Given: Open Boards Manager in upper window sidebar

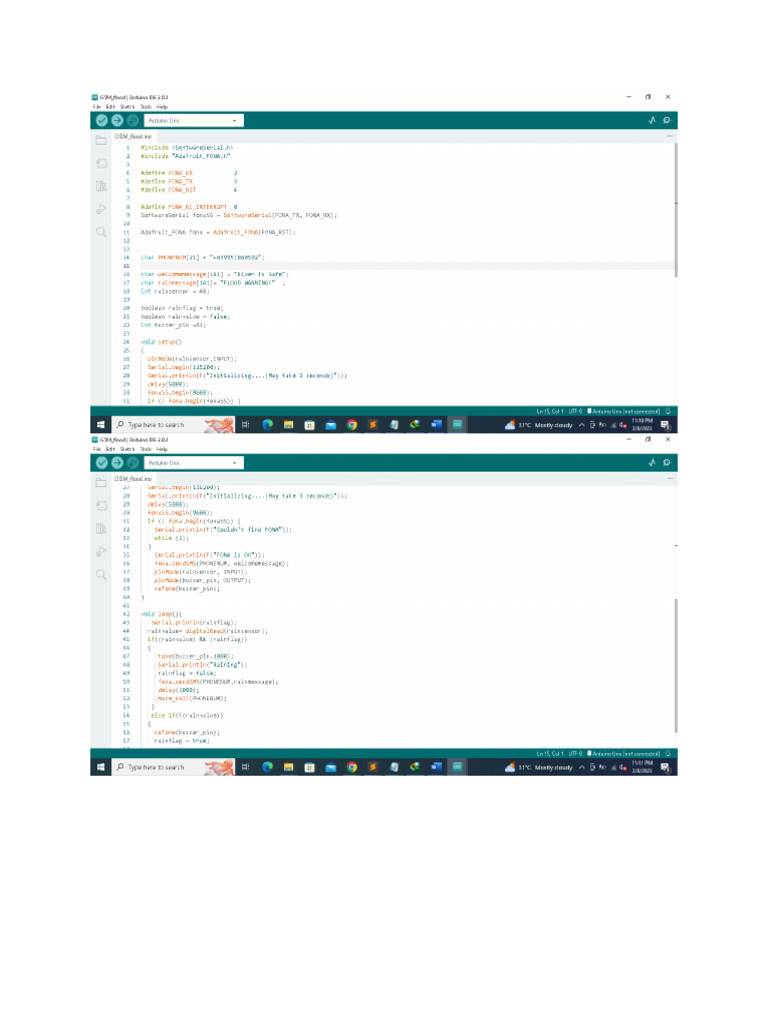Looking at the screenshot, I should (x=101, y=163).
